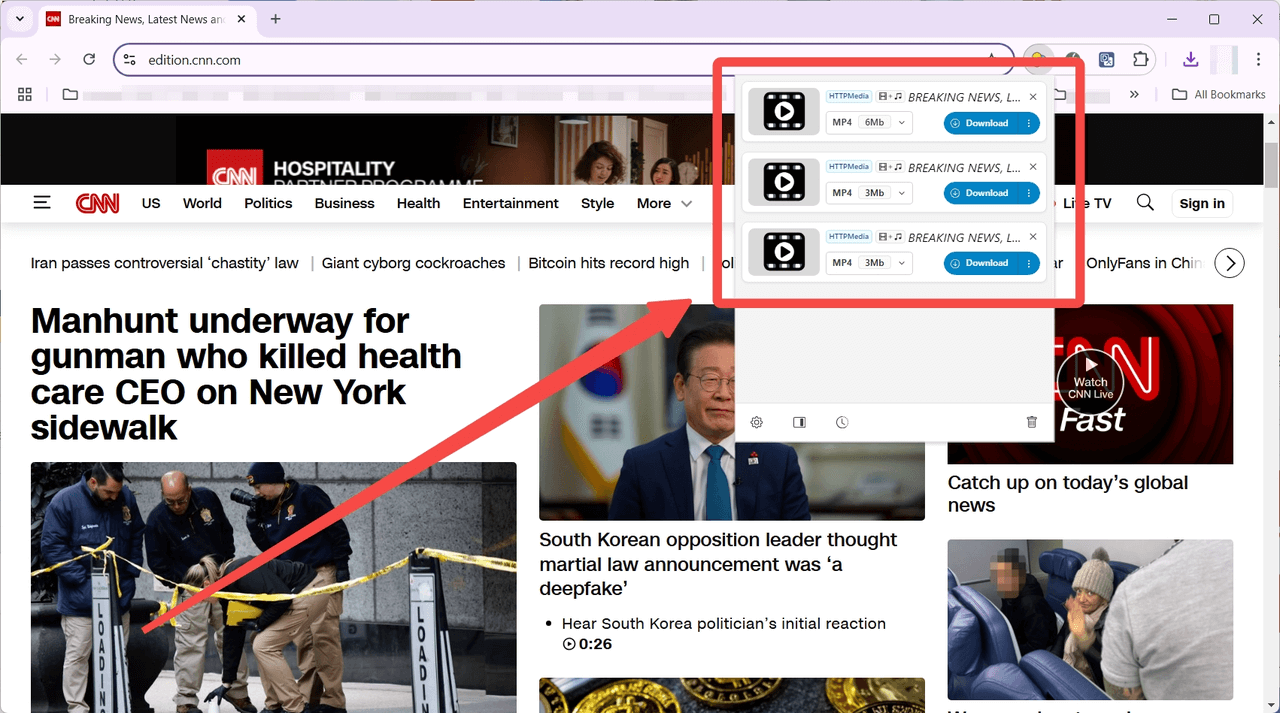Click the first video's play thumbnail
Viewport: 1280px width, 713px height.
click(783, 111)
